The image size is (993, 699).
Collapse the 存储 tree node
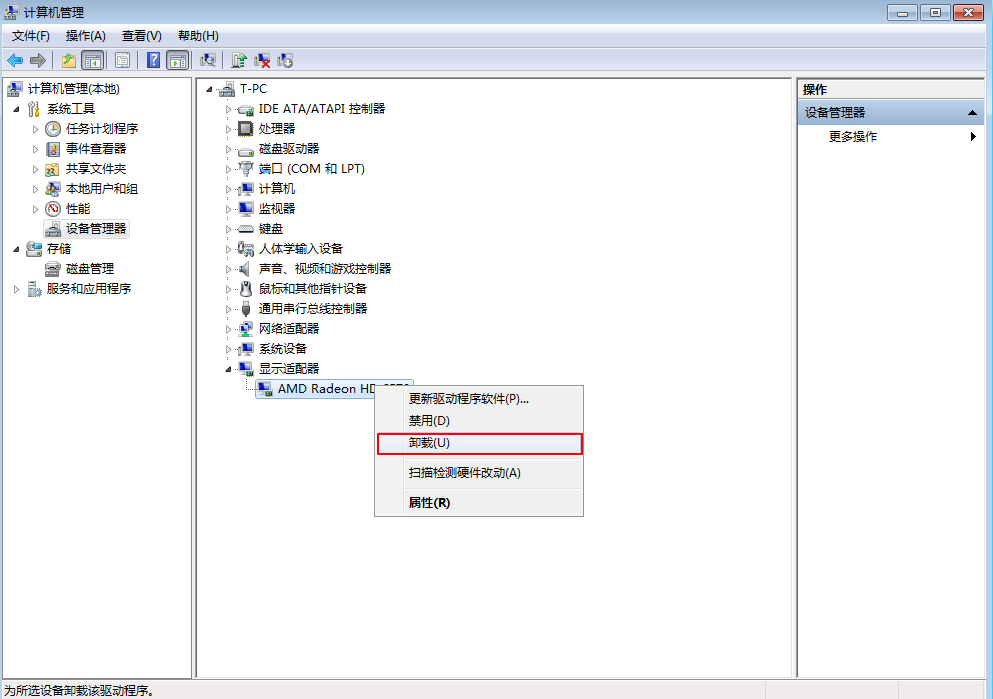pyautogui.click(x=16, y=249)
